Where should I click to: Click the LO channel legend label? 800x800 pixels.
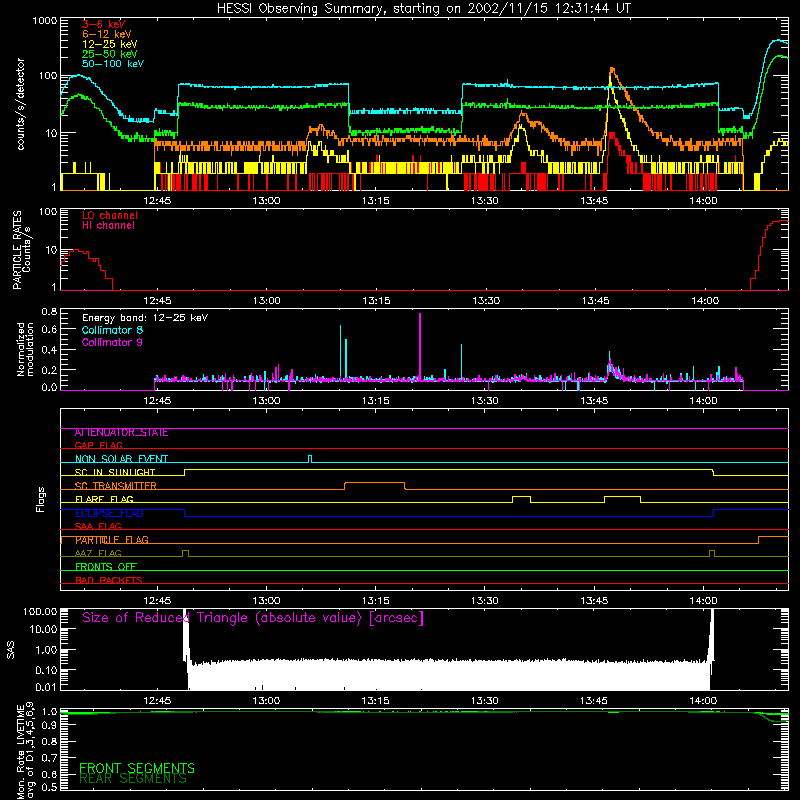(x=110, y=215)
